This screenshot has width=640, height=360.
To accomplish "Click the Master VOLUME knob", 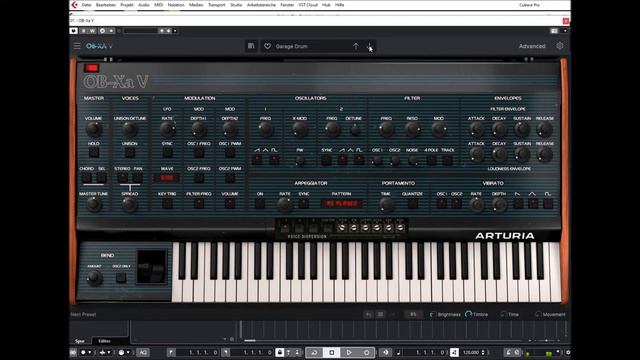I will click(94, 129).
